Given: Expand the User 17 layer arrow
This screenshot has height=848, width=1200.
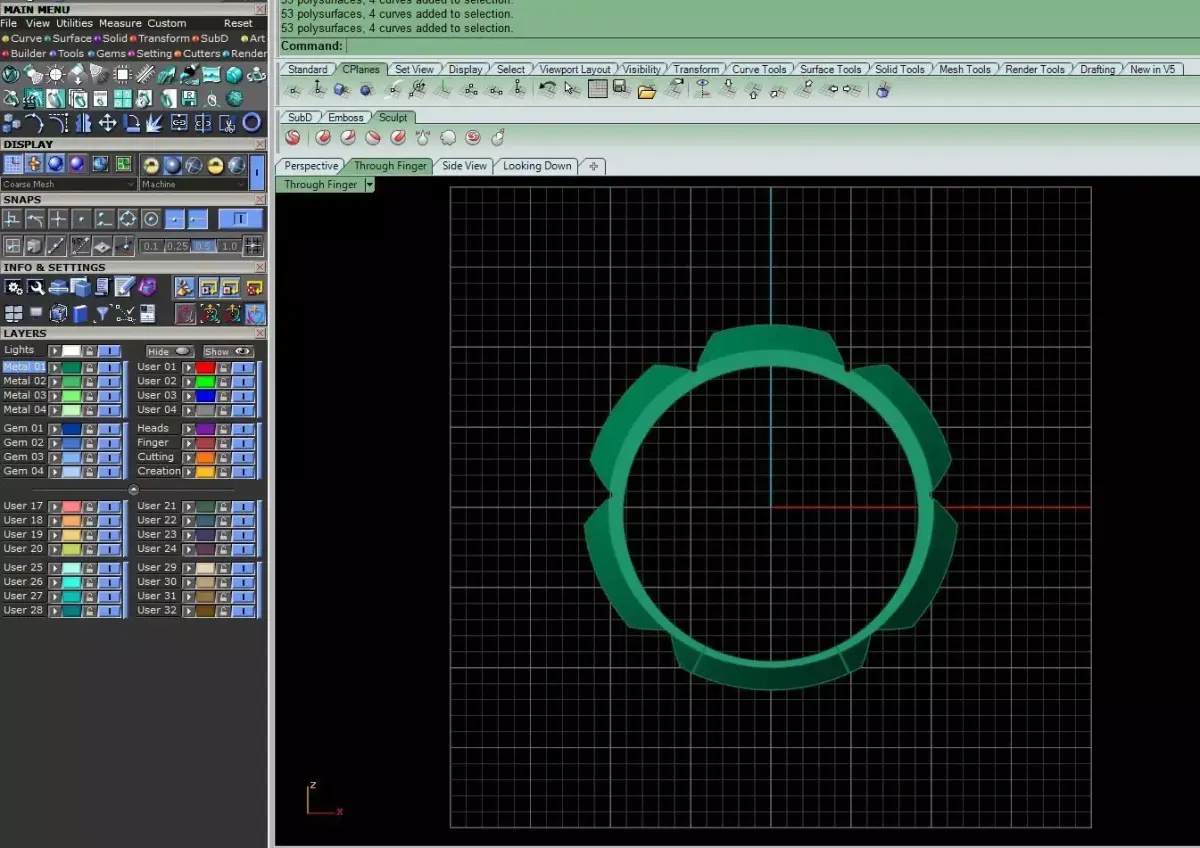Looking at the screenshot, I should click(55, 507).
